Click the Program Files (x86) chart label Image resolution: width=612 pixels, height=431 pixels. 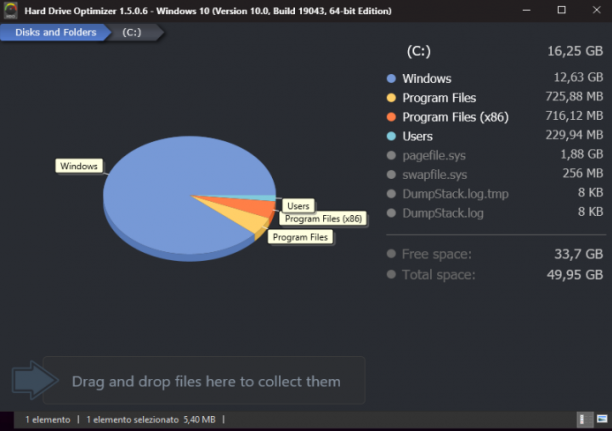pos(323,219)
